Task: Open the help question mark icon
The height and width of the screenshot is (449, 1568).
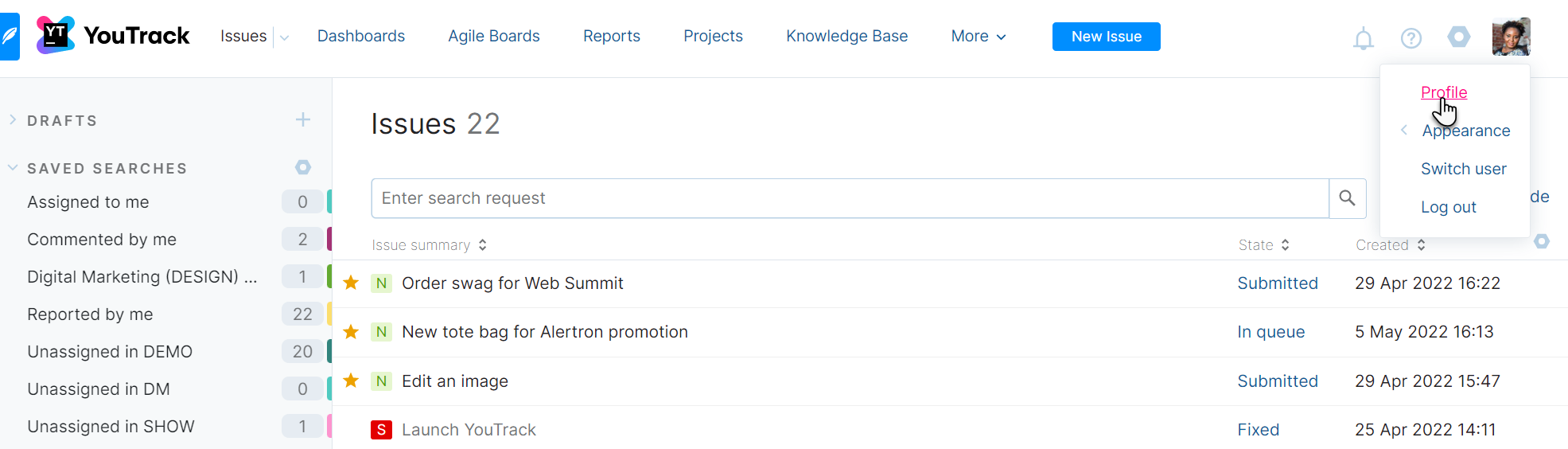Action: 1410,38
